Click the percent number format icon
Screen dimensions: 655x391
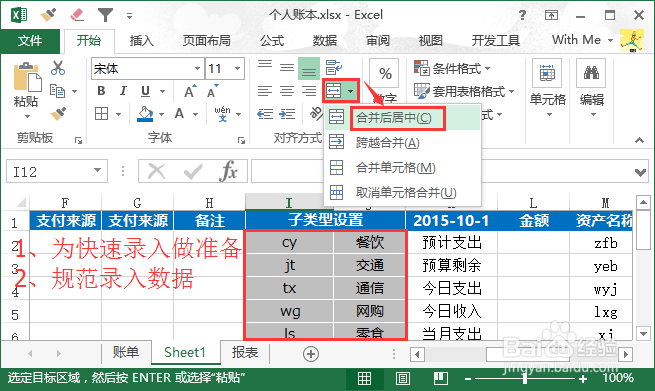point(385,74)
